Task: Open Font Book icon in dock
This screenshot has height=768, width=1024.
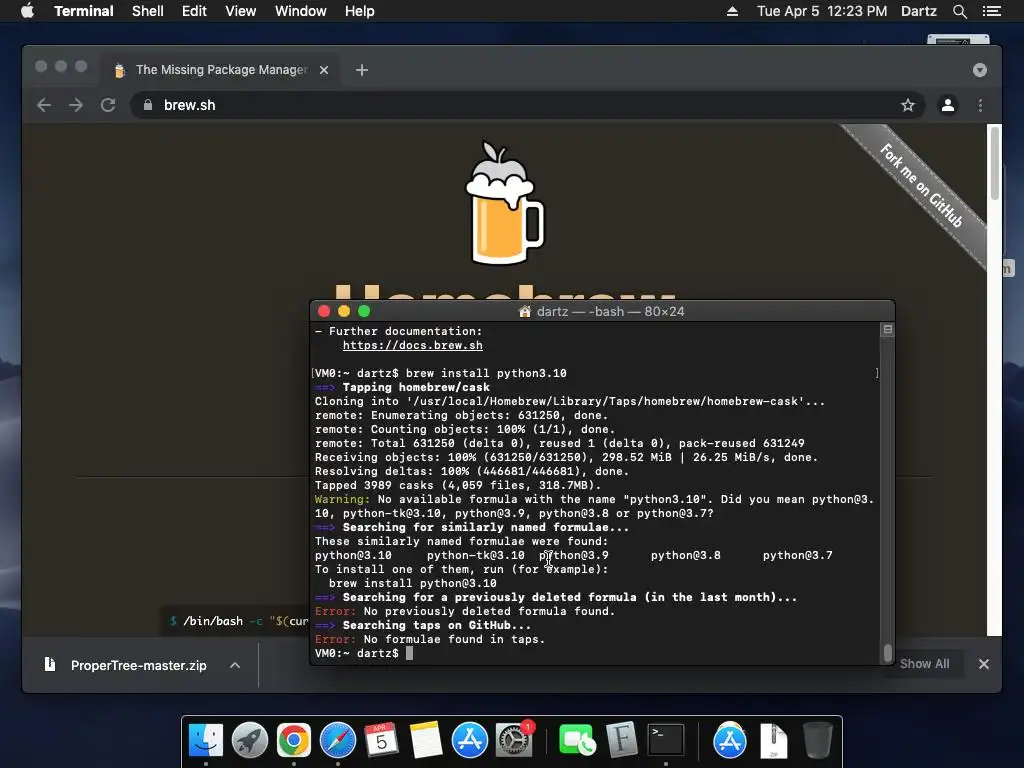Action: click(621, 740)
